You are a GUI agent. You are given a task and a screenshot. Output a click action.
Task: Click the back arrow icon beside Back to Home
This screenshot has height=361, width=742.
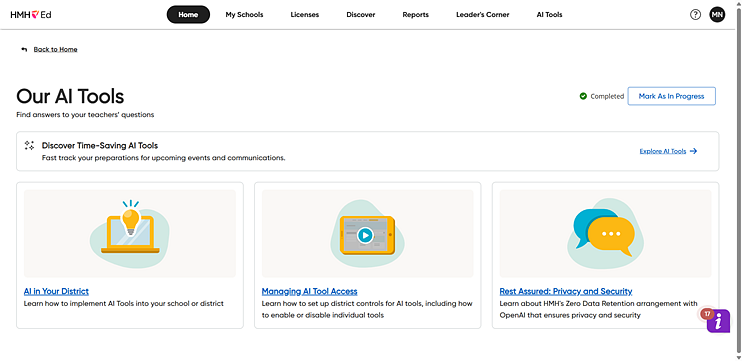tap(24, 50)
